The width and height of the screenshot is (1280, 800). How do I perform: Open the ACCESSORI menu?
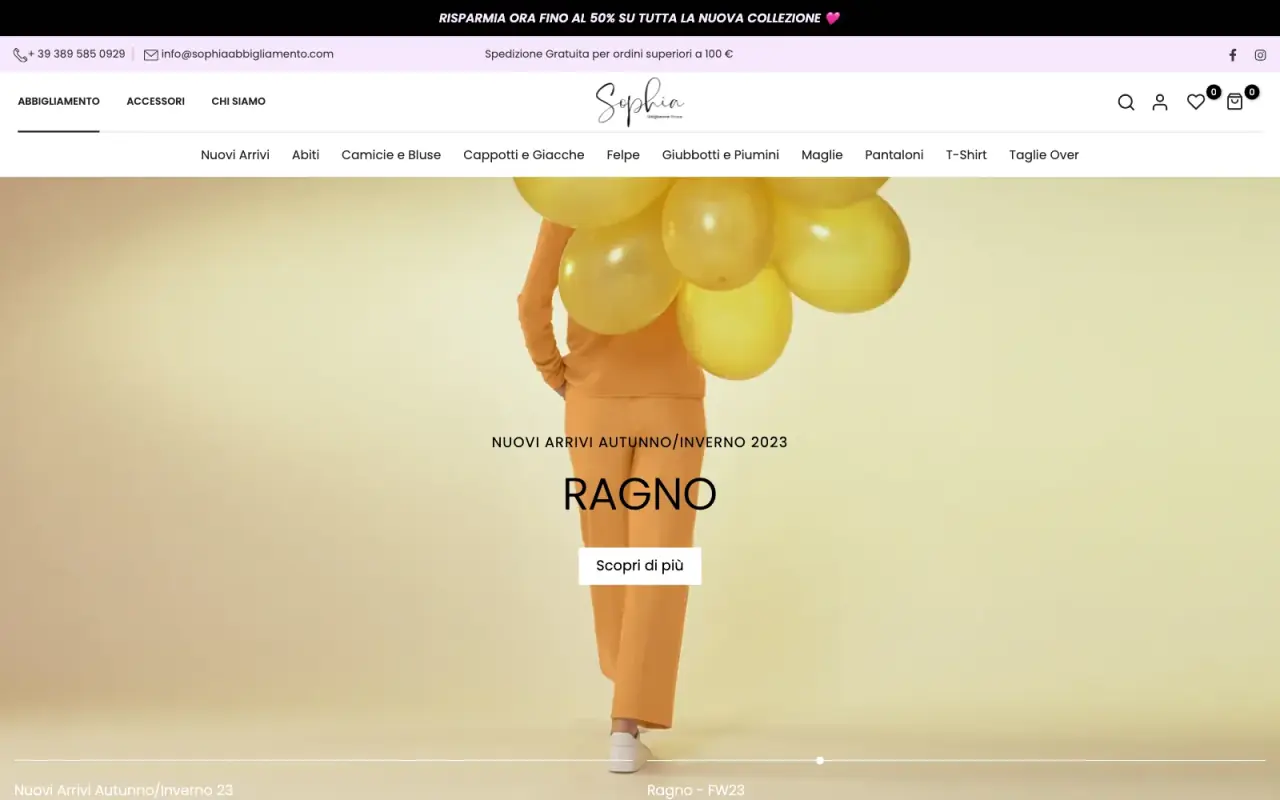155,101
